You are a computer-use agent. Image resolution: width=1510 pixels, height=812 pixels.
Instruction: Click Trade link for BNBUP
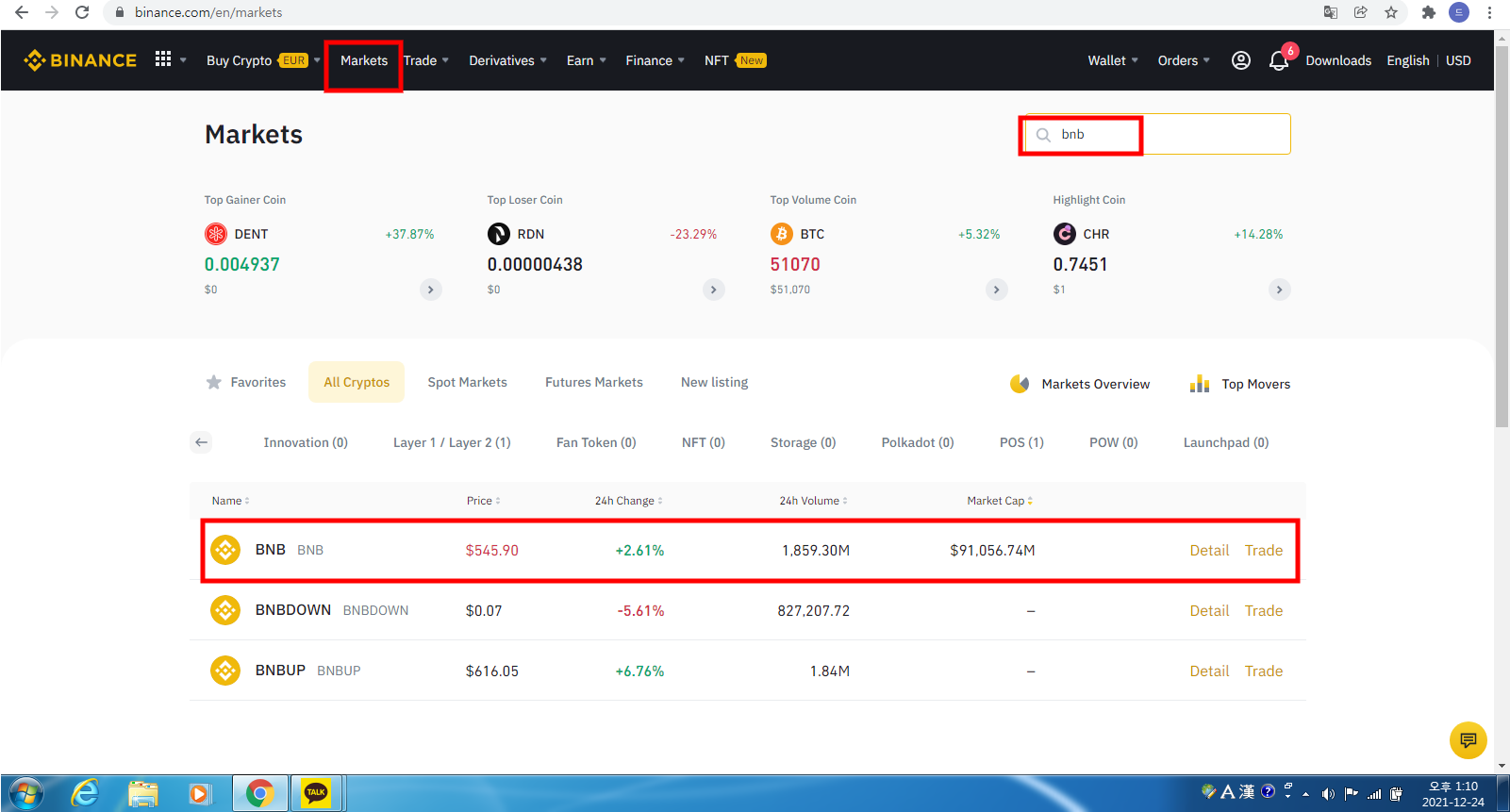pyautogui.click(x=1264, y=671)
